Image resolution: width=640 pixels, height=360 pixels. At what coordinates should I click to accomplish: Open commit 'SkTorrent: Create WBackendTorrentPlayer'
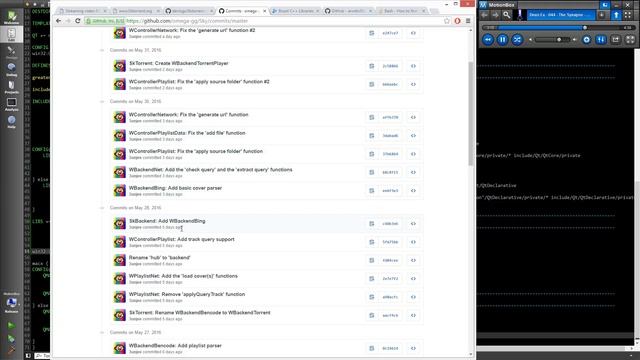[179, 63]
